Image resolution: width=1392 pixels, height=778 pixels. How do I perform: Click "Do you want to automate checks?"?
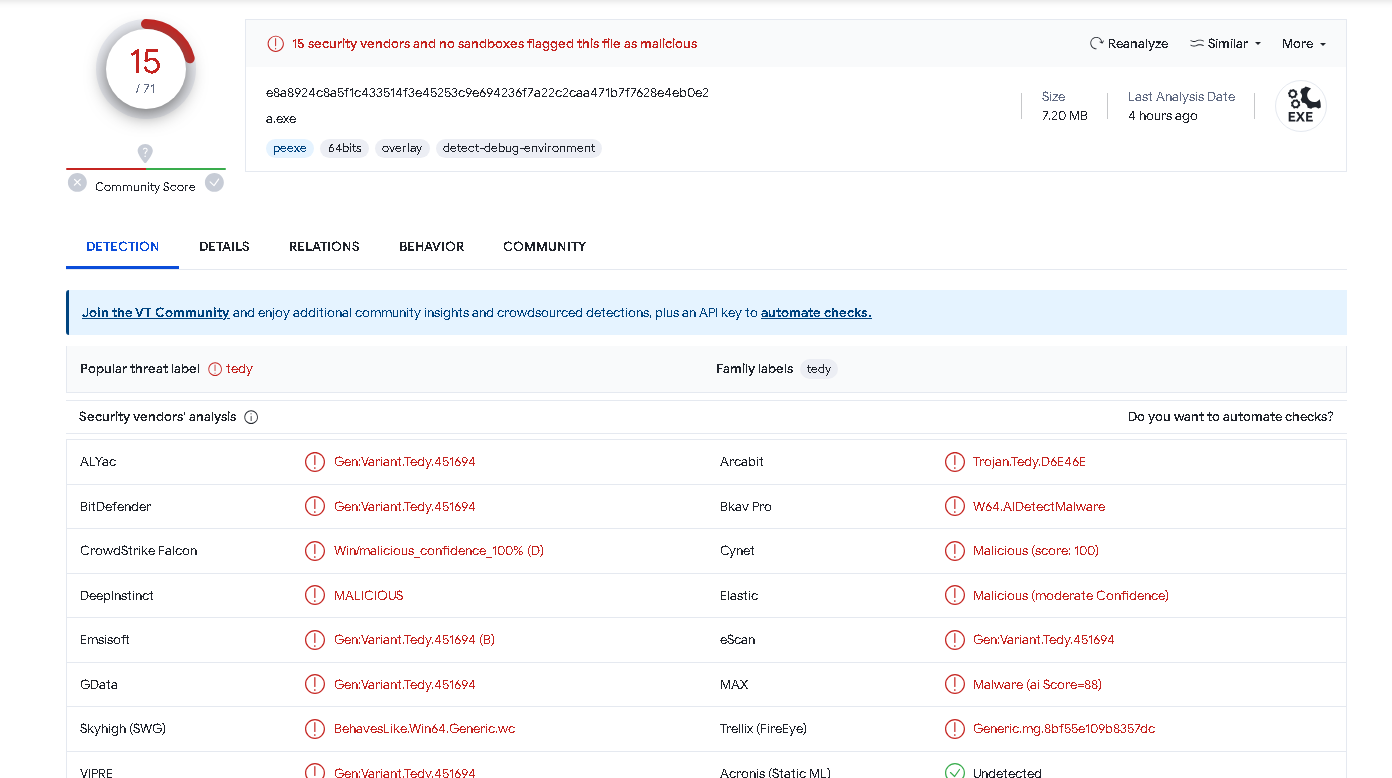[x=1230, y=417]
